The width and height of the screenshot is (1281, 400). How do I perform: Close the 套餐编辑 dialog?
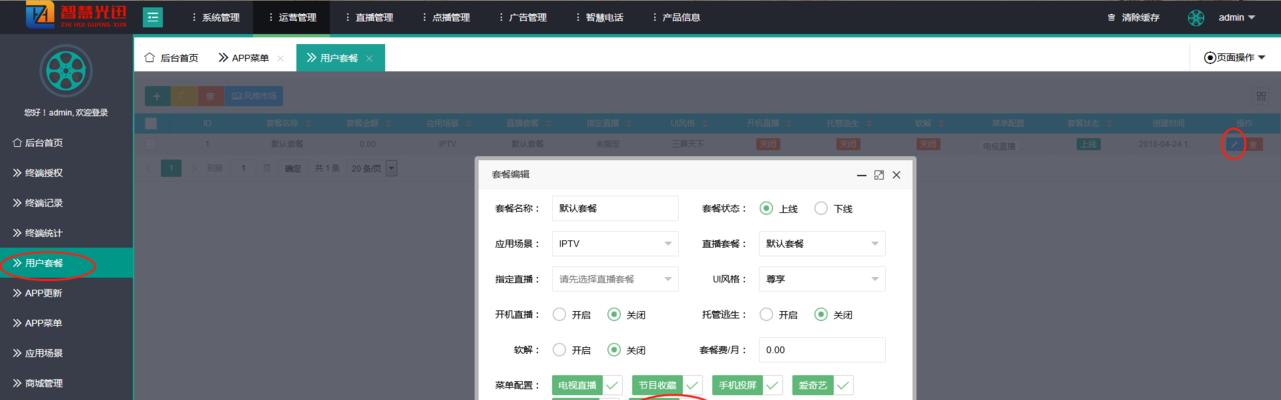896,175
